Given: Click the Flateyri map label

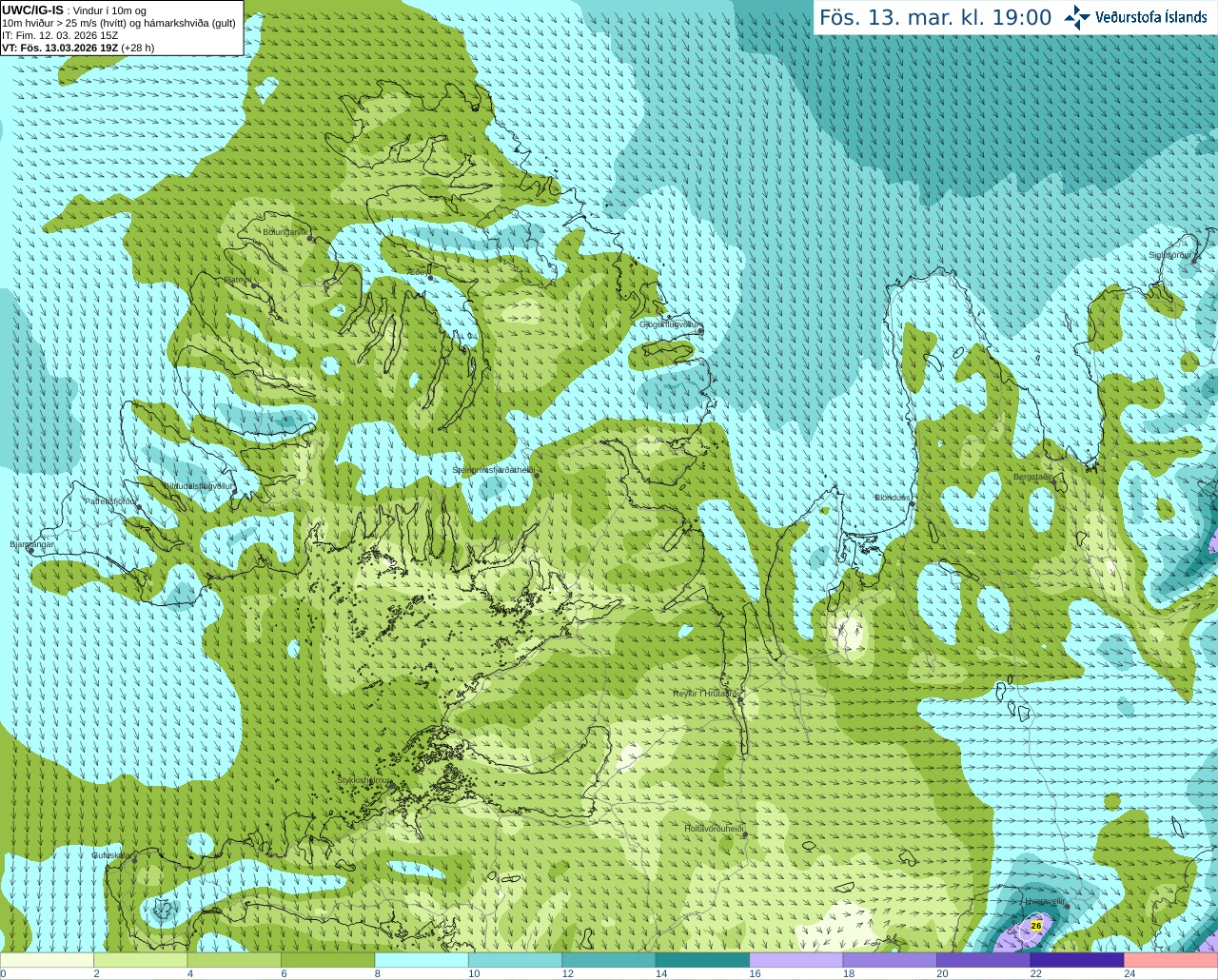Looking at the screenshot, I should pos(238,280).
